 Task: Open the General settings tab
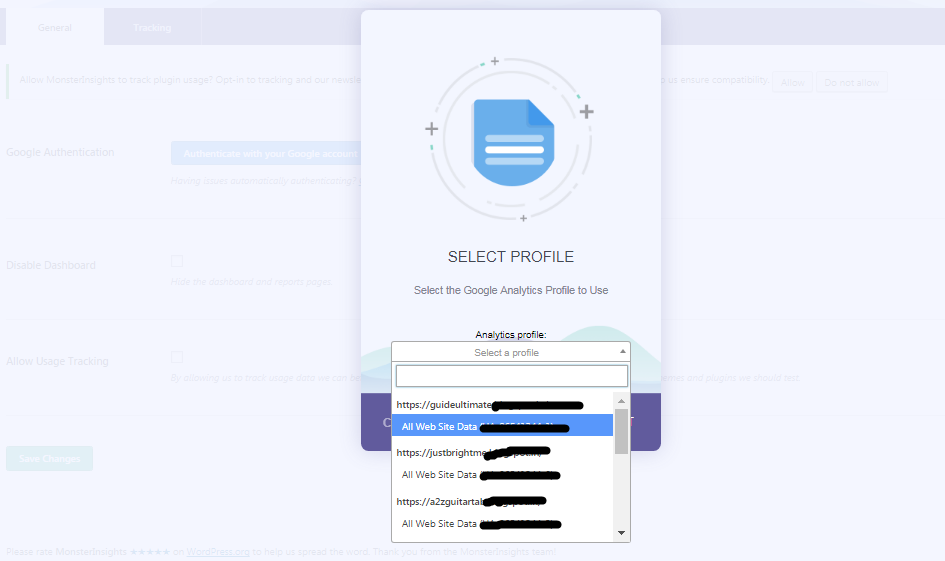point(55,27)
